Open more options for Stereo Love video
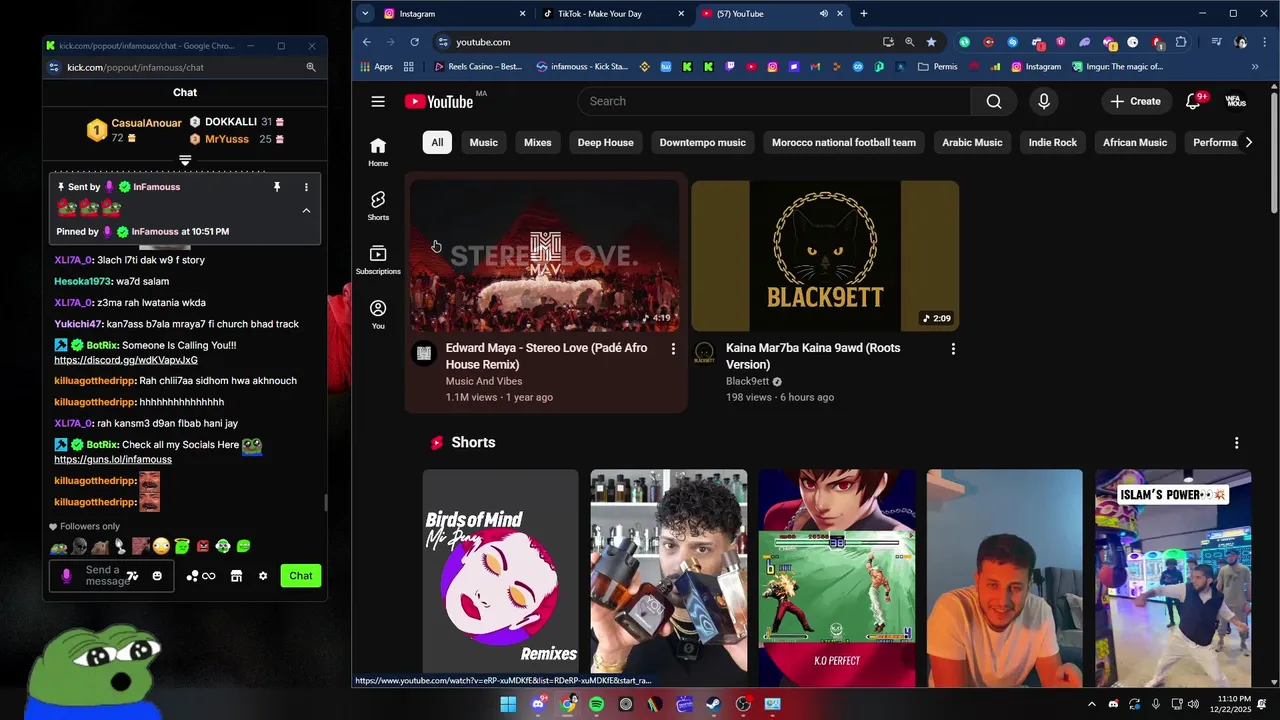 click(673, 349)
